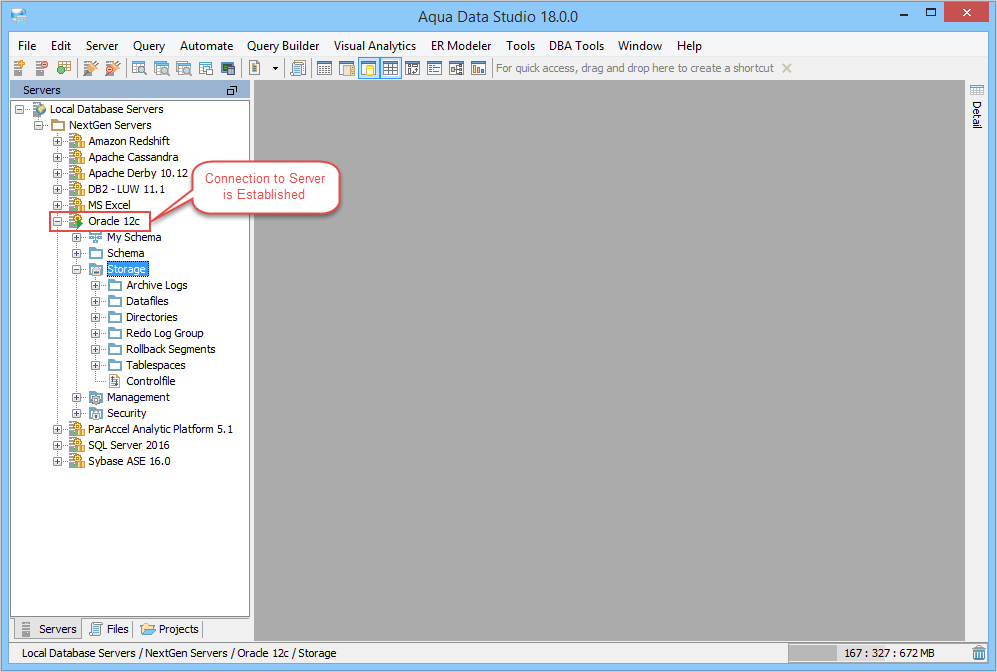The image size is (997, 672).
Task: Click the ER diagram window toolbar icon
Action: pos(457,68)
